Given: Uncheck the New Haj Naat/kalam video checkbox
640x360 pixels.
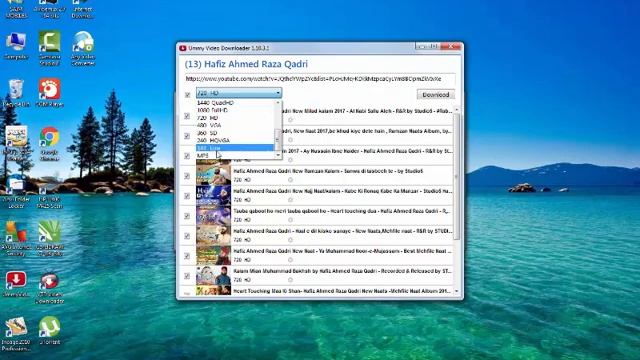Looking at the screenshot, I should pyautogui.click(x=187, y=196).
